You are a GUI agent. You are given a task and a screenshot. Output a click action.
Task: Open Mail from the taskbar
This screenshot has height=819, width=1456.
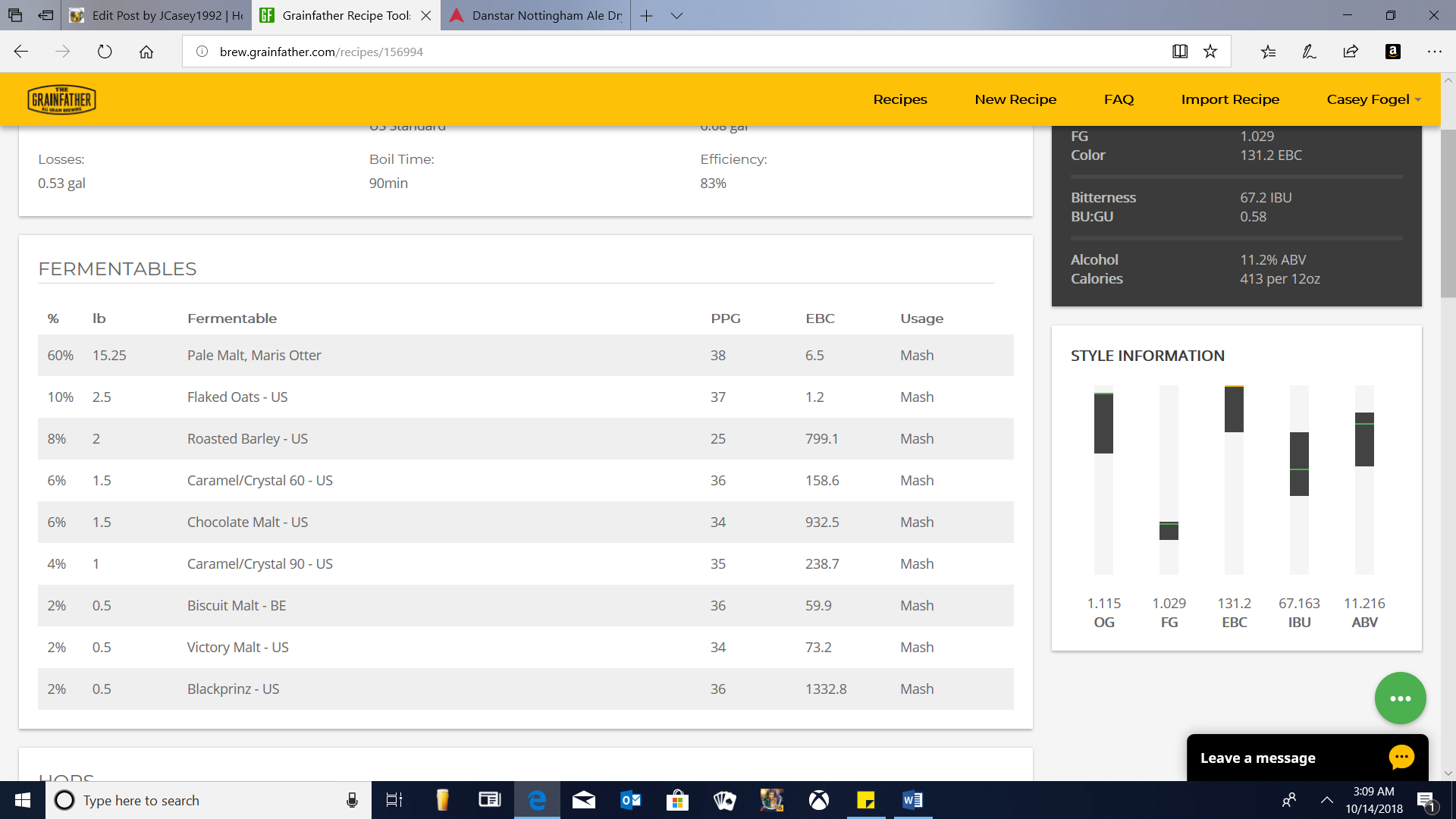pyautogui.click(x=584, y=800)
